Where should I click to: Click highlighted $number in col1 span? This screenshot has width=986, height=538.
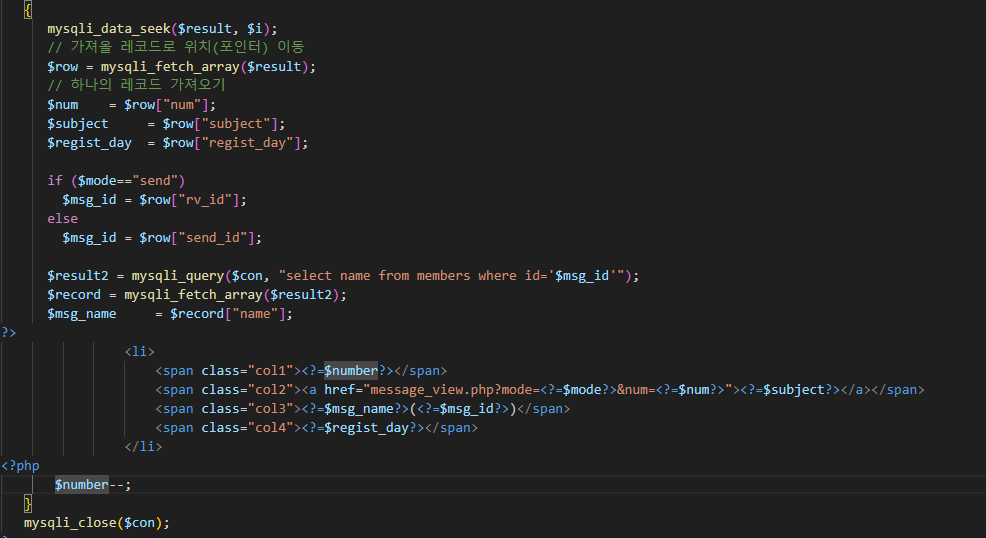(x=351, y=371)
